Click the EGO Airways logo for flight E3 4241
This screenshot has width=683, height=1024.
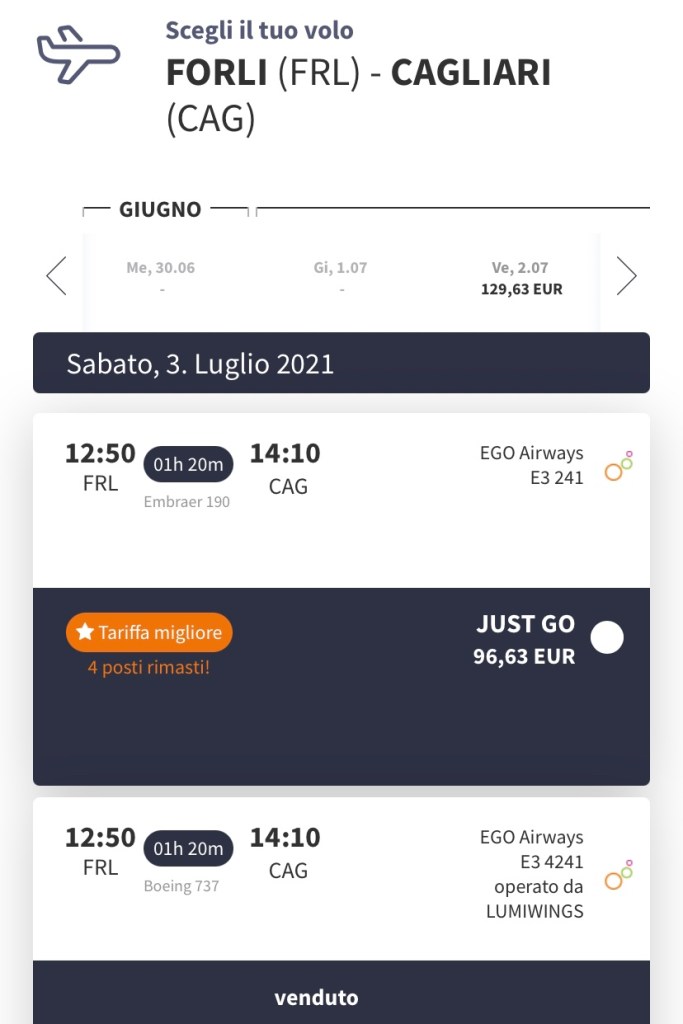(619, 874)
